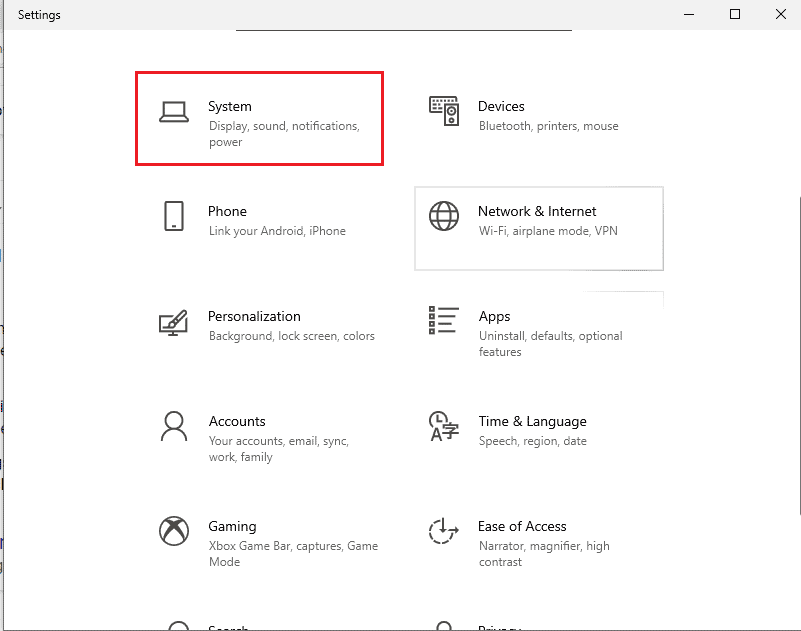Open the Devices settings title
Viewport: 801px width, 631px height.
click(501, 106)
